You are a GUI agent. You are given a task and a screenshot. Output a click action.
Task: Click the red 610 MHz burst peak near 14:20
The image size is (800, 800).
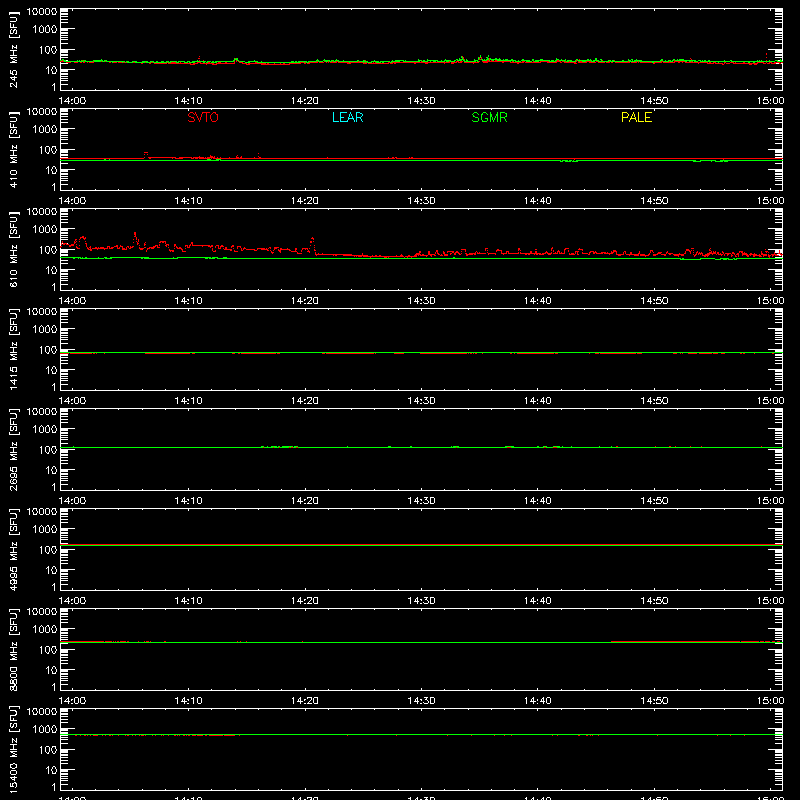(312, 239)
